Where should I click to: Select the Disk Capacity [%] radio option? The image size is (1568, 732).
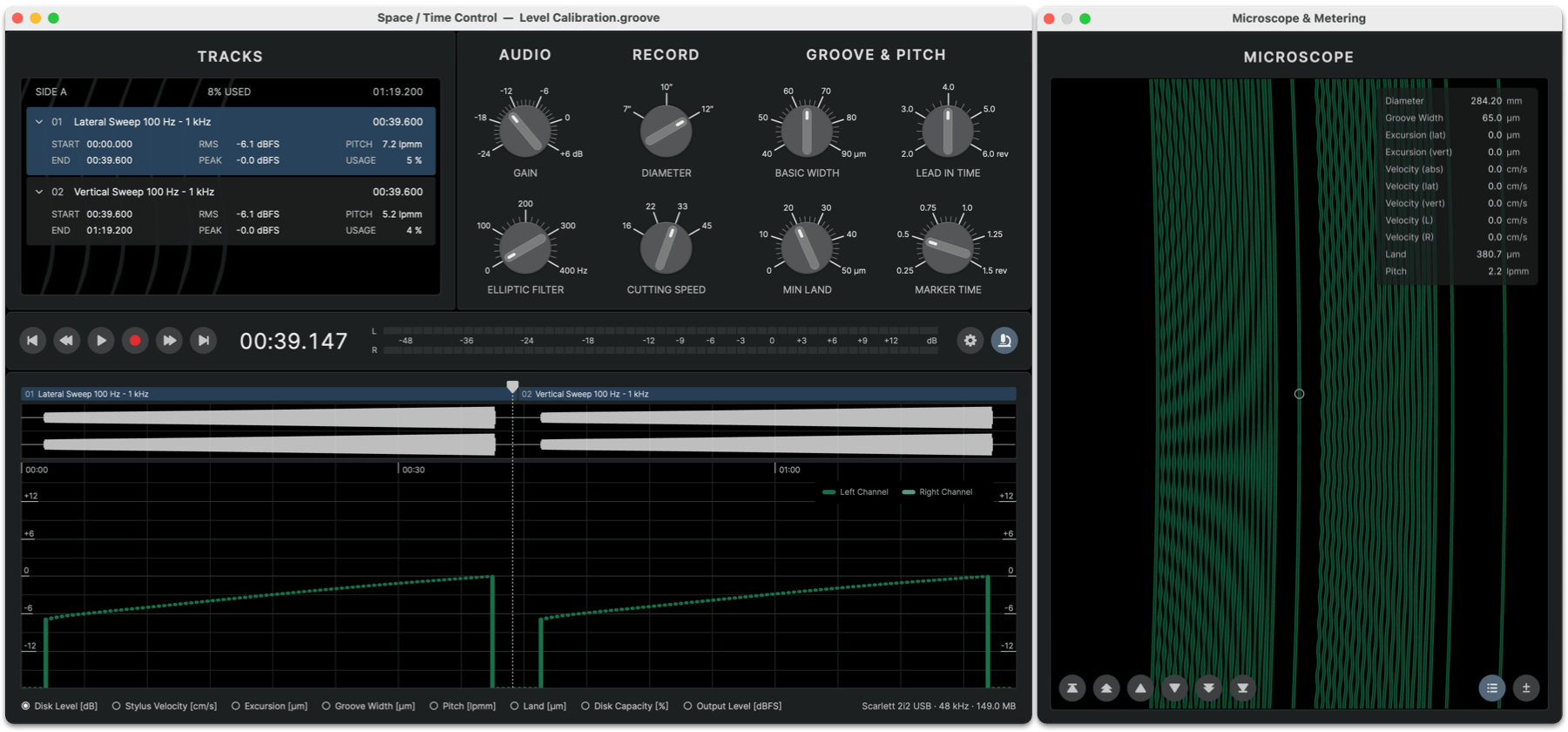click(585, 706)
